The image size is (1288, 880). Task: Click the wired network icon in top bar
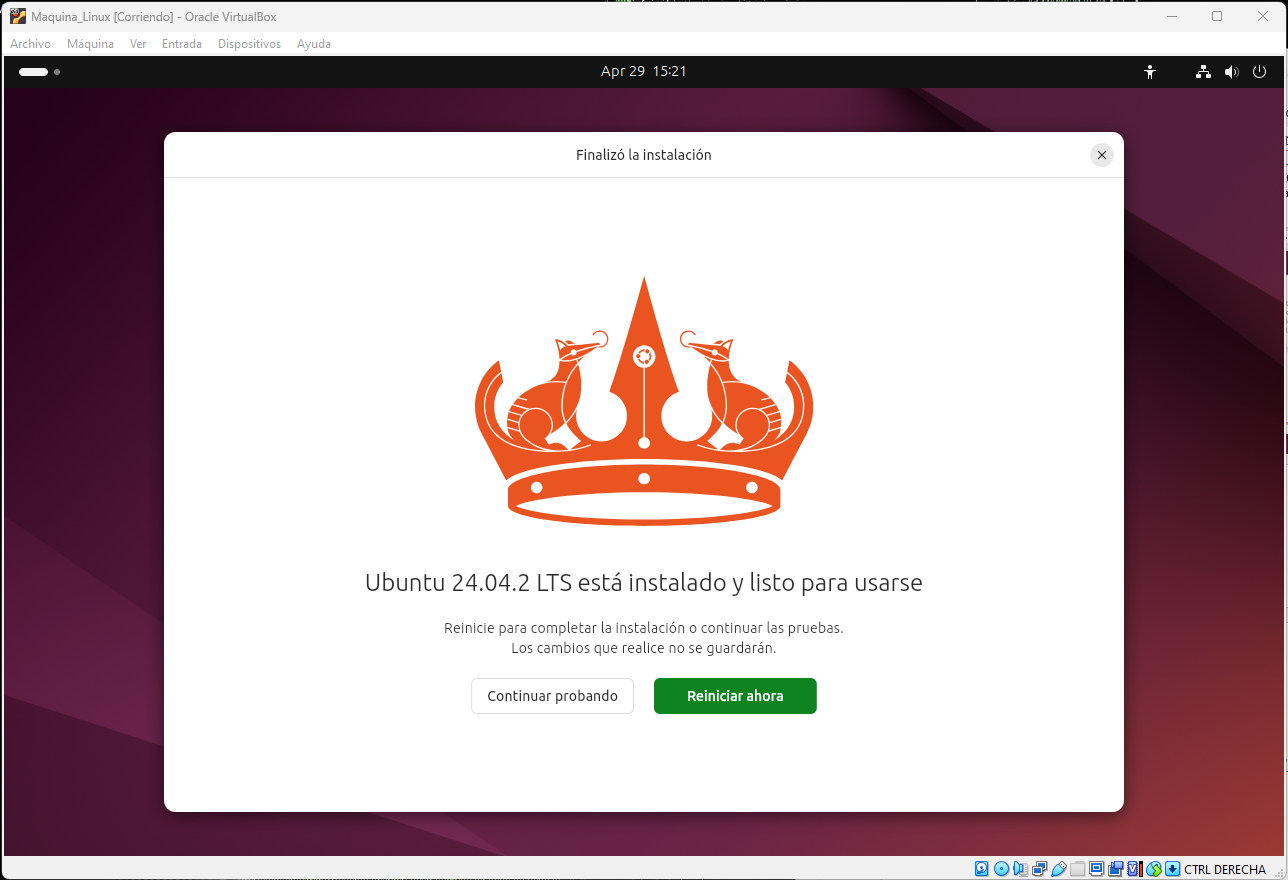pos(1203,72)
